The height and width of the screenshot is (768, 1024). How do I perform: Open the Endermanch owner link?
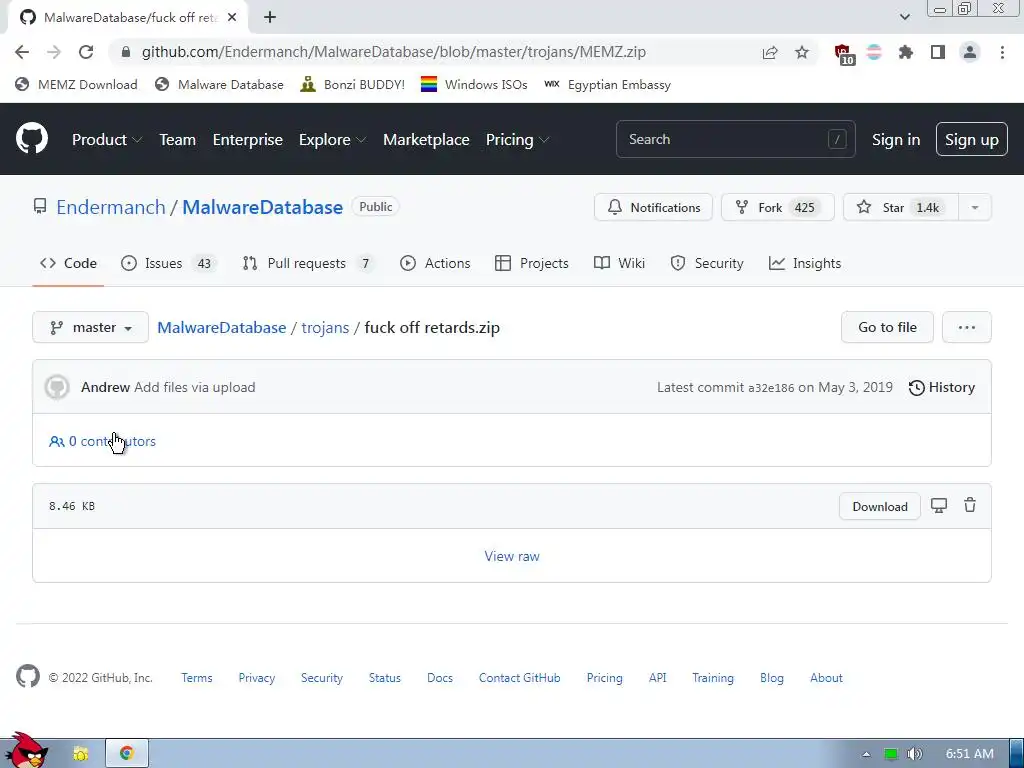[110, 208]
